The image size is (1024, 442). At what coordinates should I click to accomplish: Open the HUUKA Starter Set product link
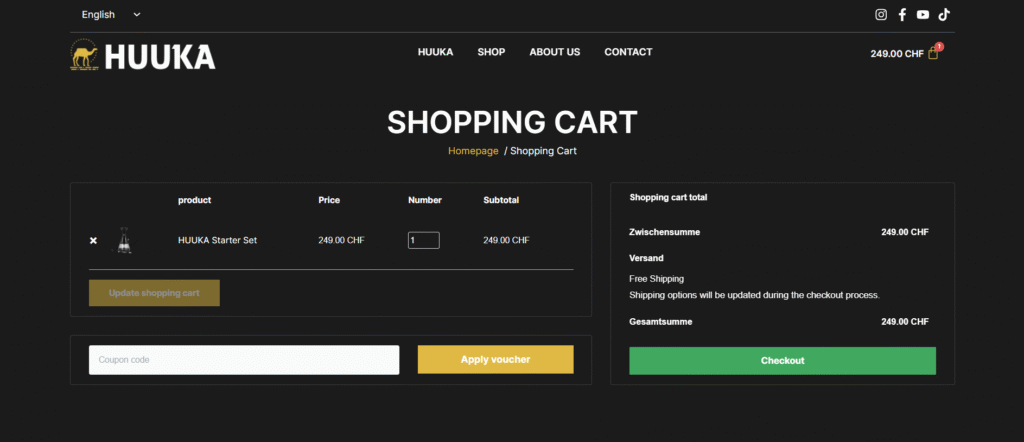pos(217,240)
